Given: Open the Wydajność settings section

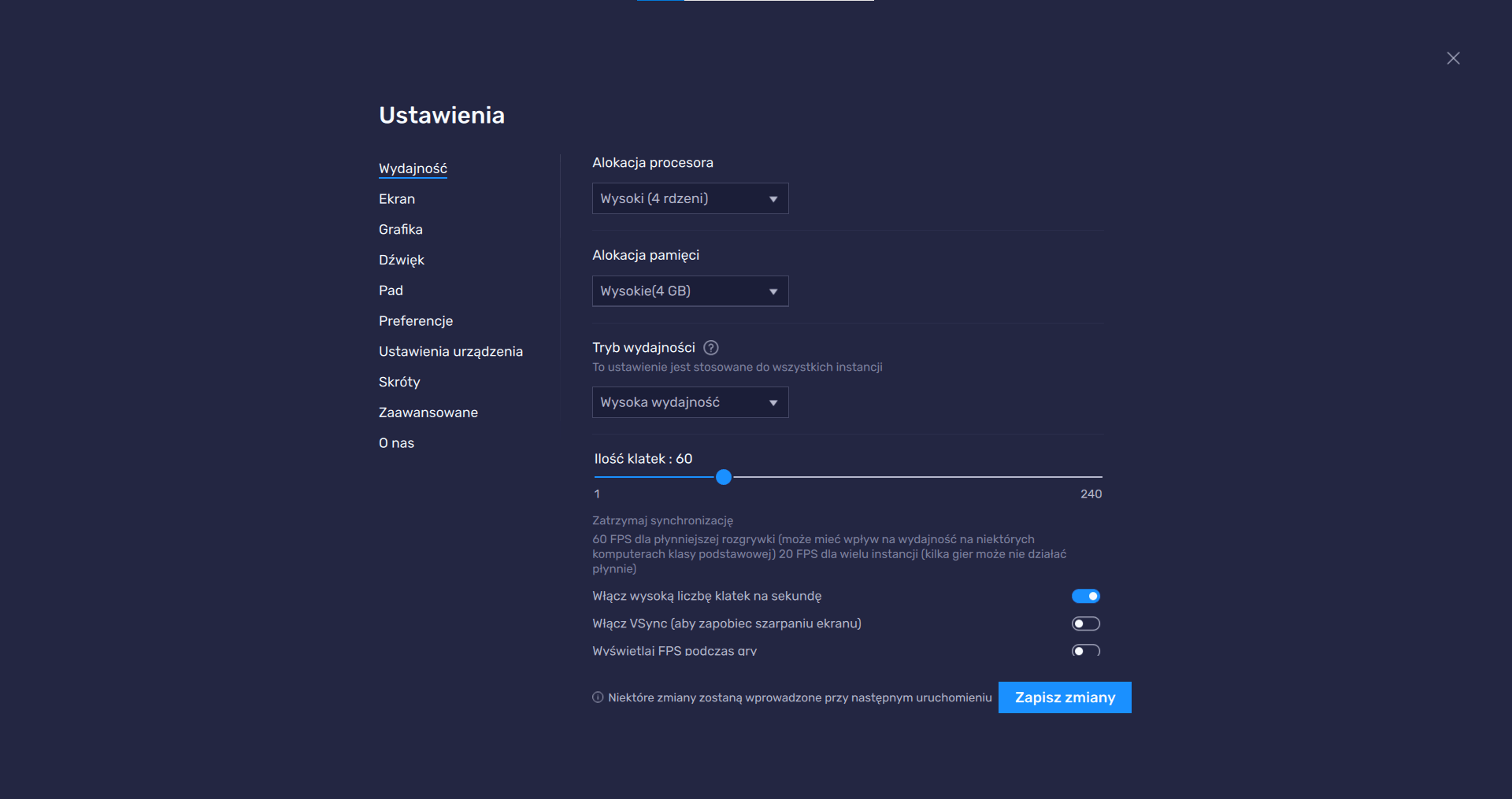Looking at the screenshot, I should click(413, 168).
